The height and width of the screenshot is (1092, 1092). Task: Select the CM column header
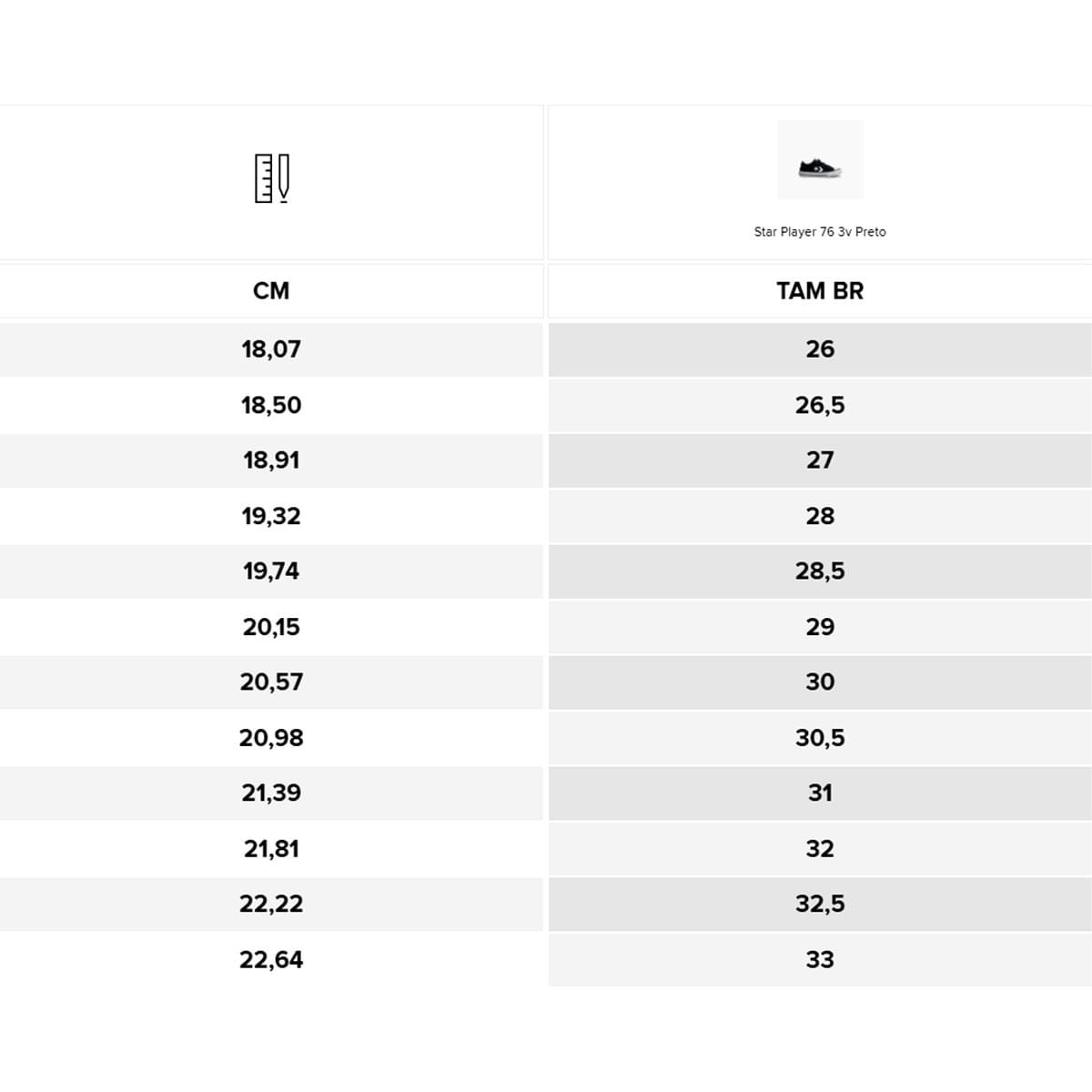pyautogui.click(x=271, y=291)
